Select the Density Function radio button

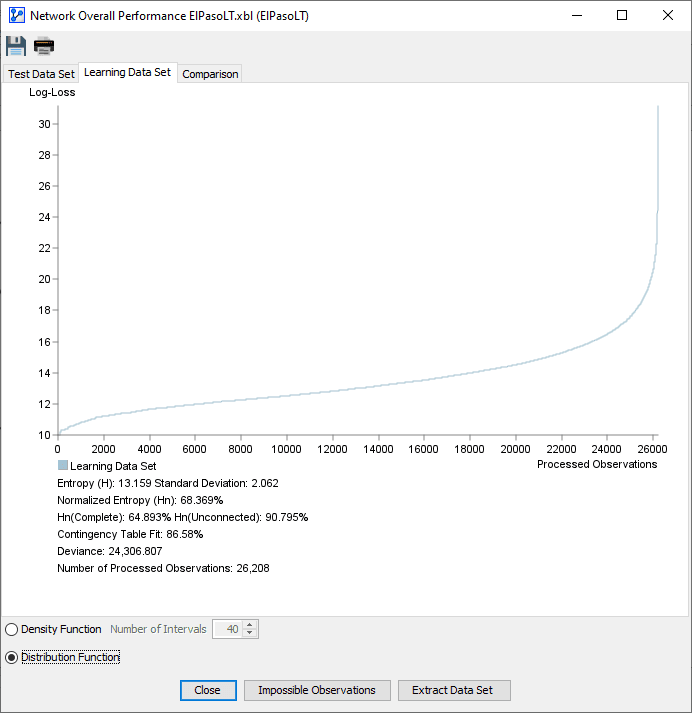[11, 629]
